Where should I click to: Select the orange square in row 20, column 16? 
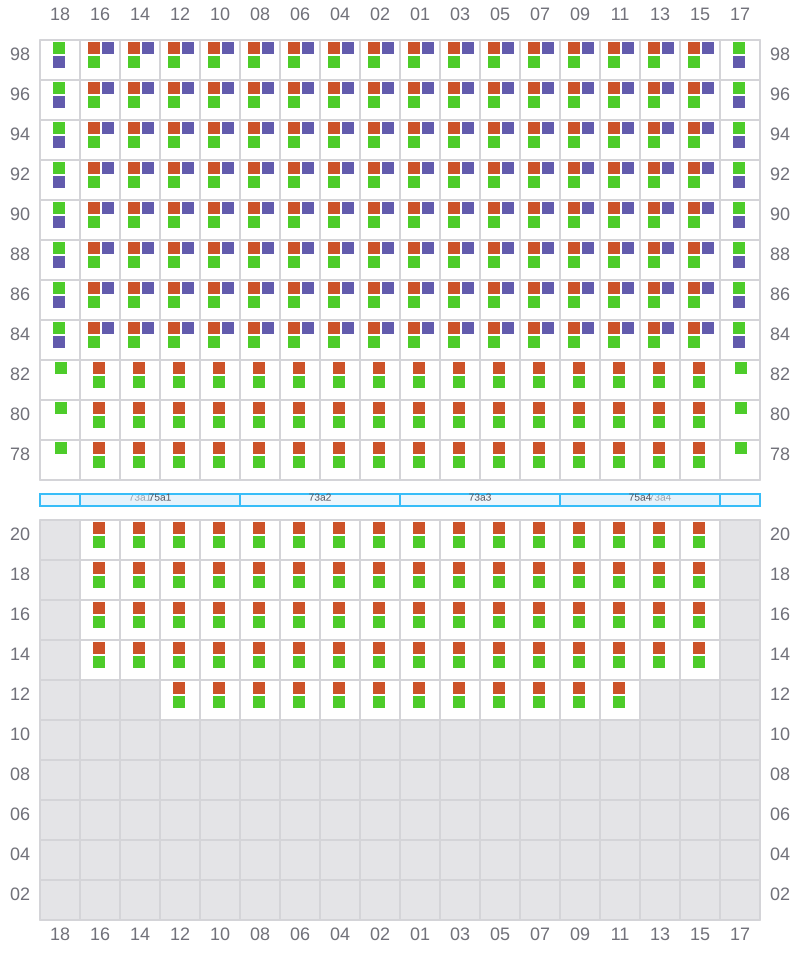pos(99,528)
